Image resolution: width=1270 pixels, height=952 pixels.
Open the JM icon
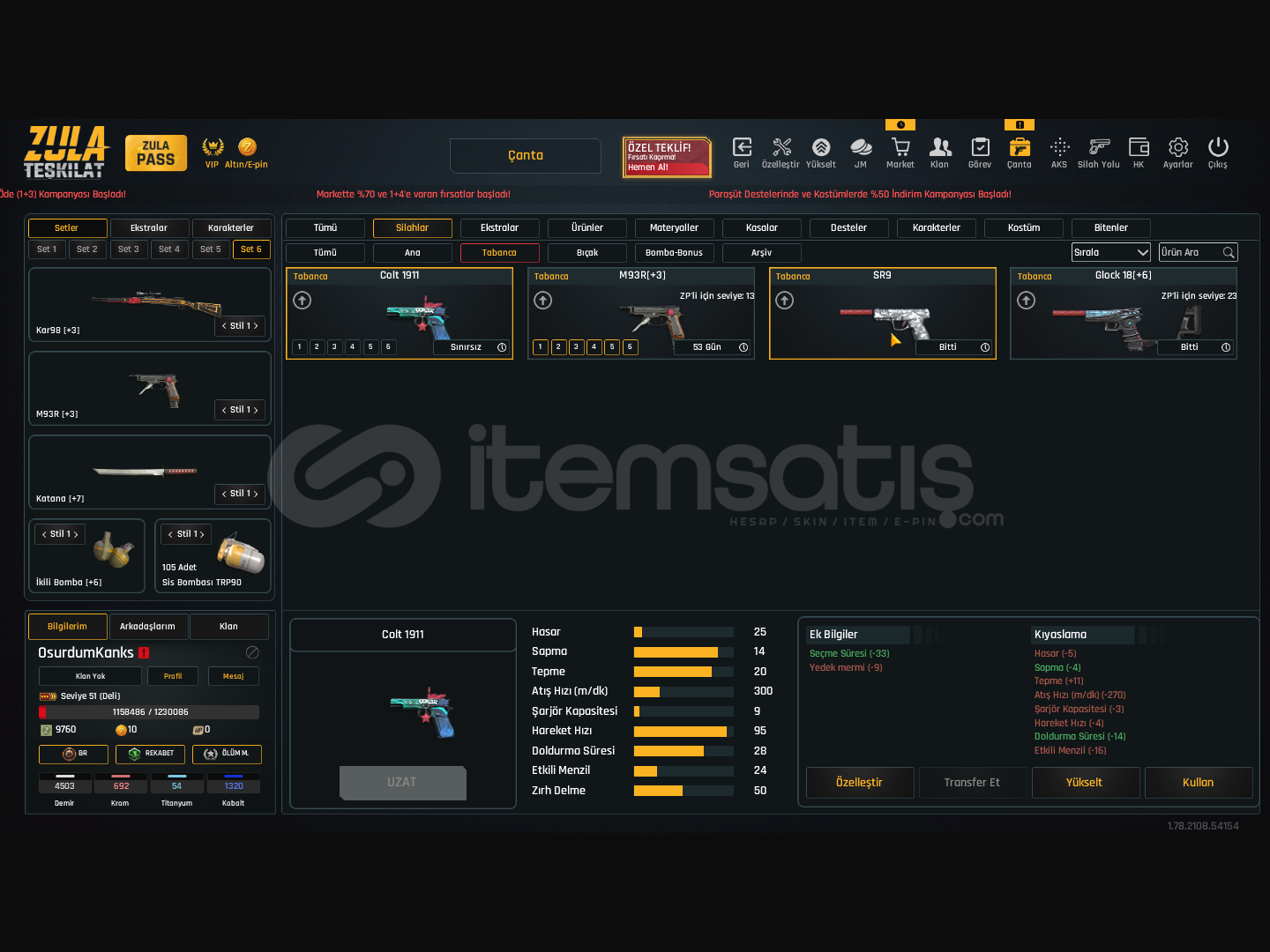861,147
